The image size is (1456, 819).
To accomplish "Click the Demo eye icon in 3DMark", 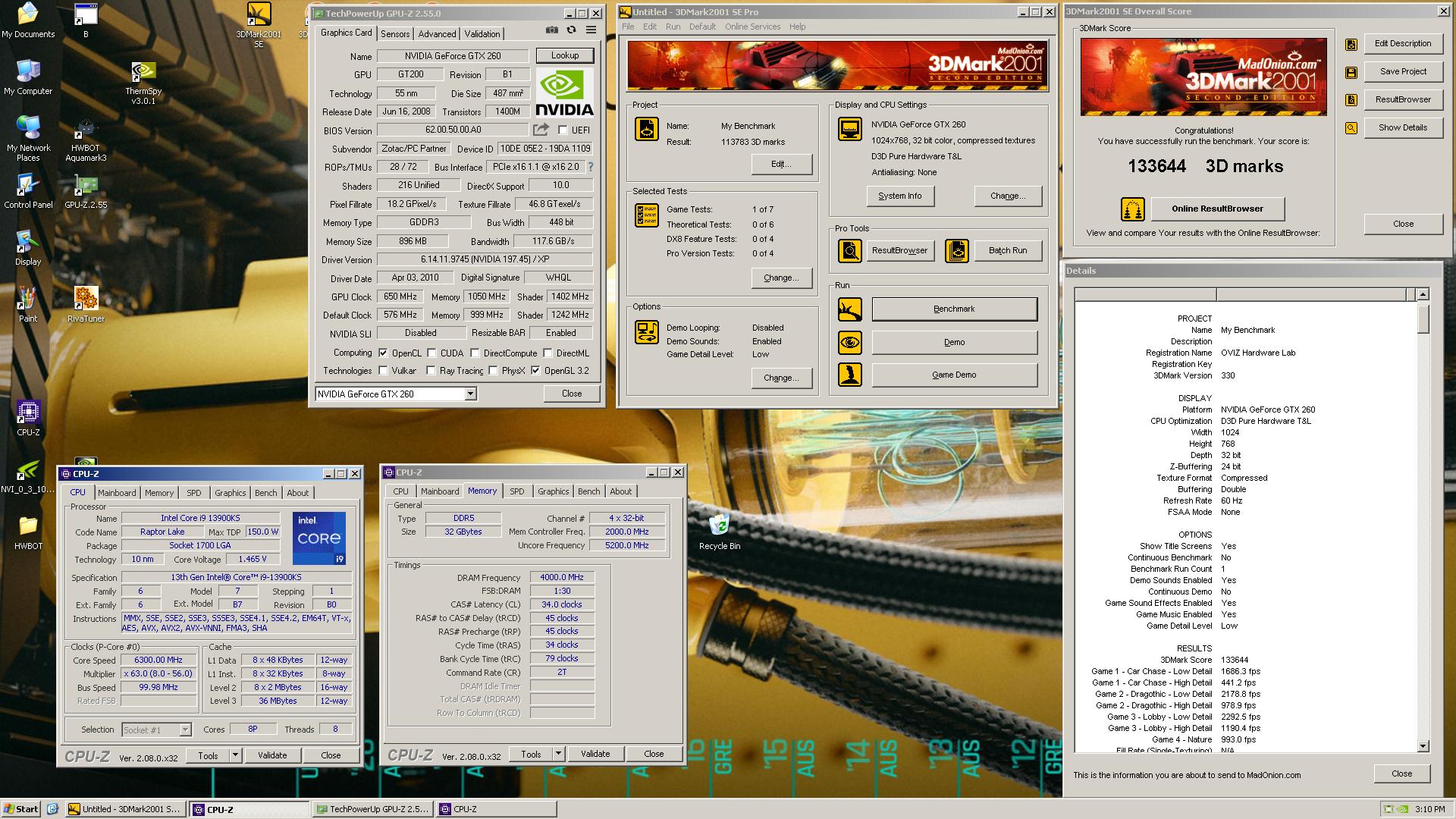I will [x=850, y=343].
